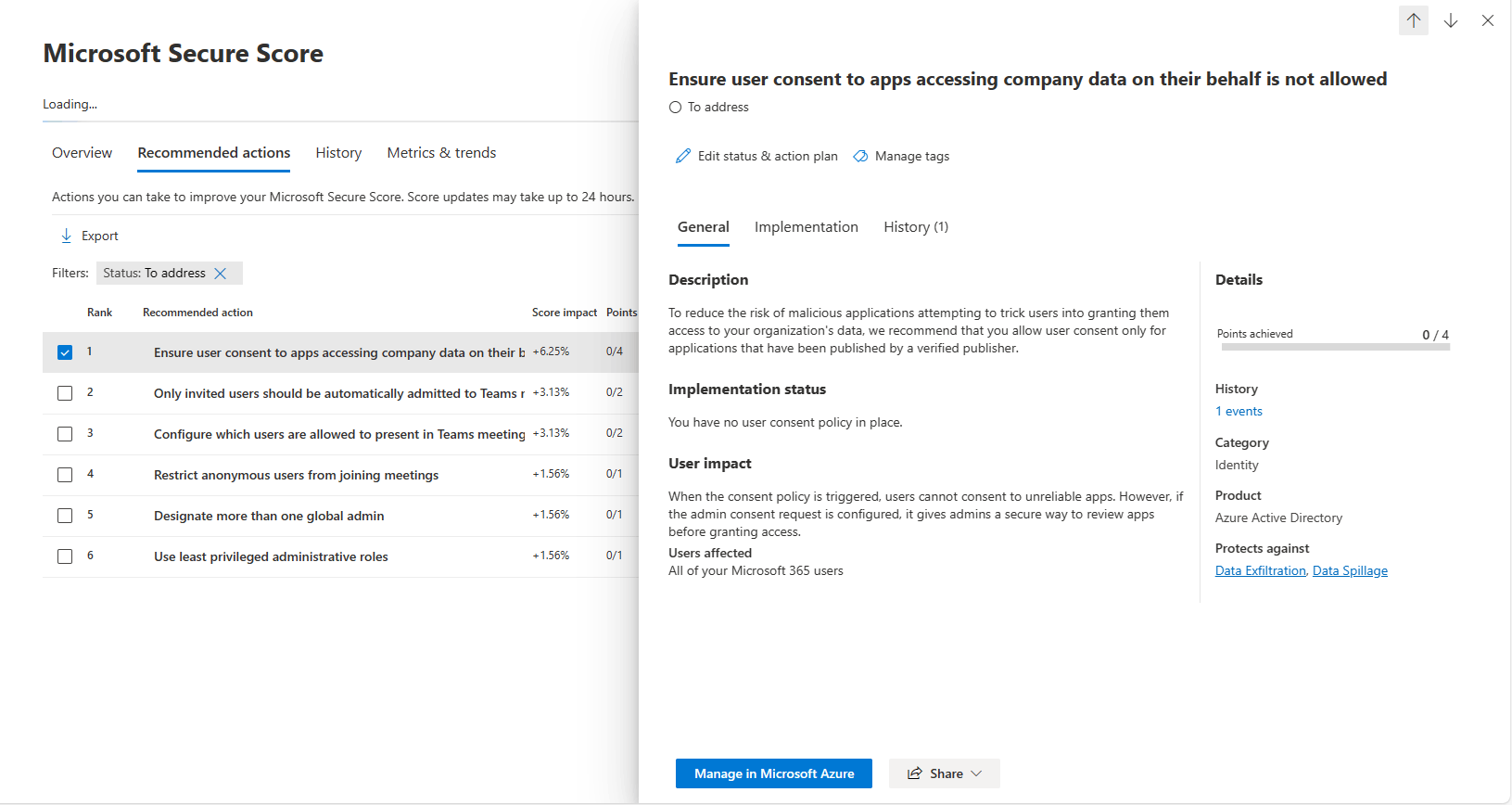
Task: Click the Share arrow icon
Action: point(915,773)
